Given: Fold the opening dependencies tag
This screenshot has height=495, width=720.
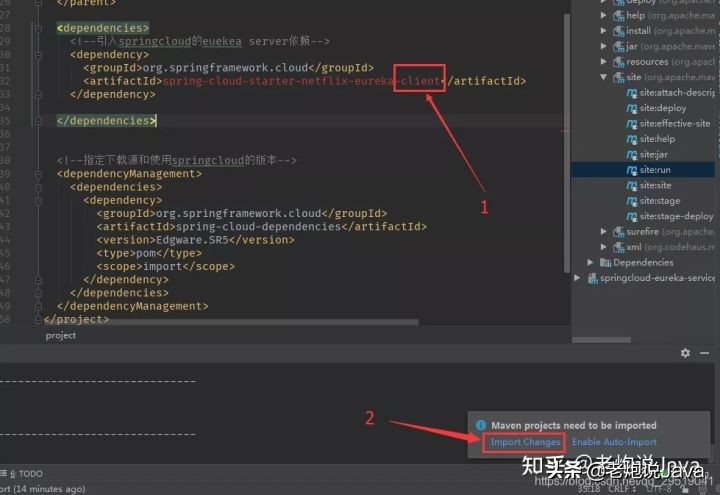Looking at the screenshot, I should click(x=39, y=28).
